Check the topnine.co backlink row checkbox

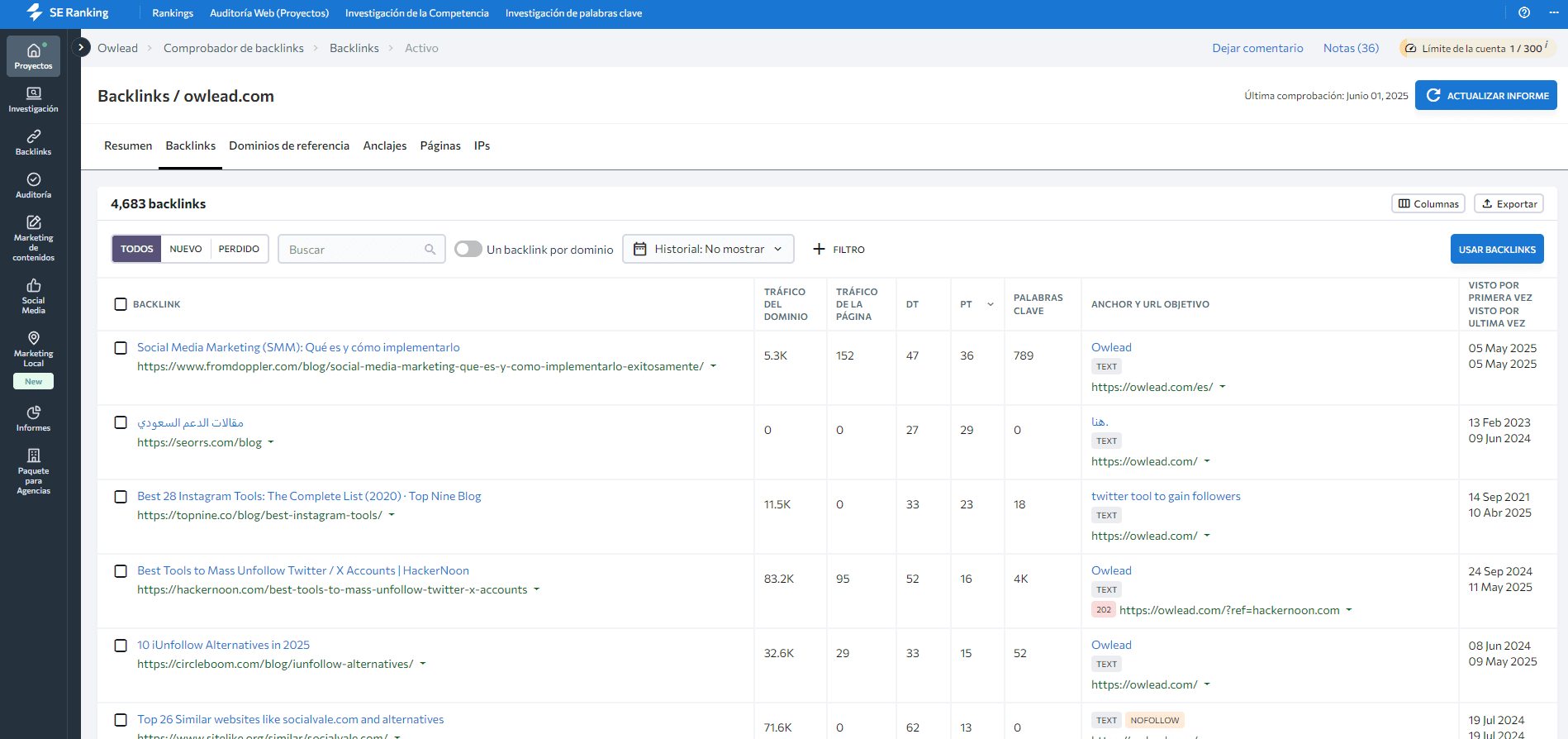(121, 497)
